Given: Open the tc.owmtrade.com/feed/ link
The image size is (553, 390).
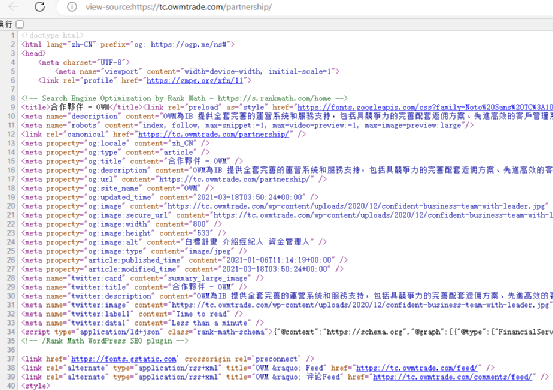Looking at the screenshot, I should tap(417, 368).
